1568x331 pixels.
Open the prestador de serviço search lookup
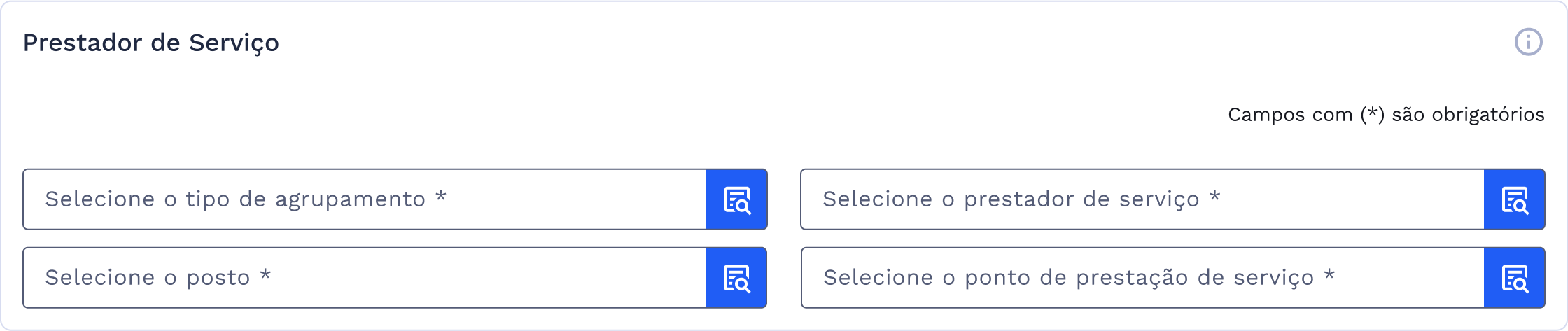click(1514, 199)
